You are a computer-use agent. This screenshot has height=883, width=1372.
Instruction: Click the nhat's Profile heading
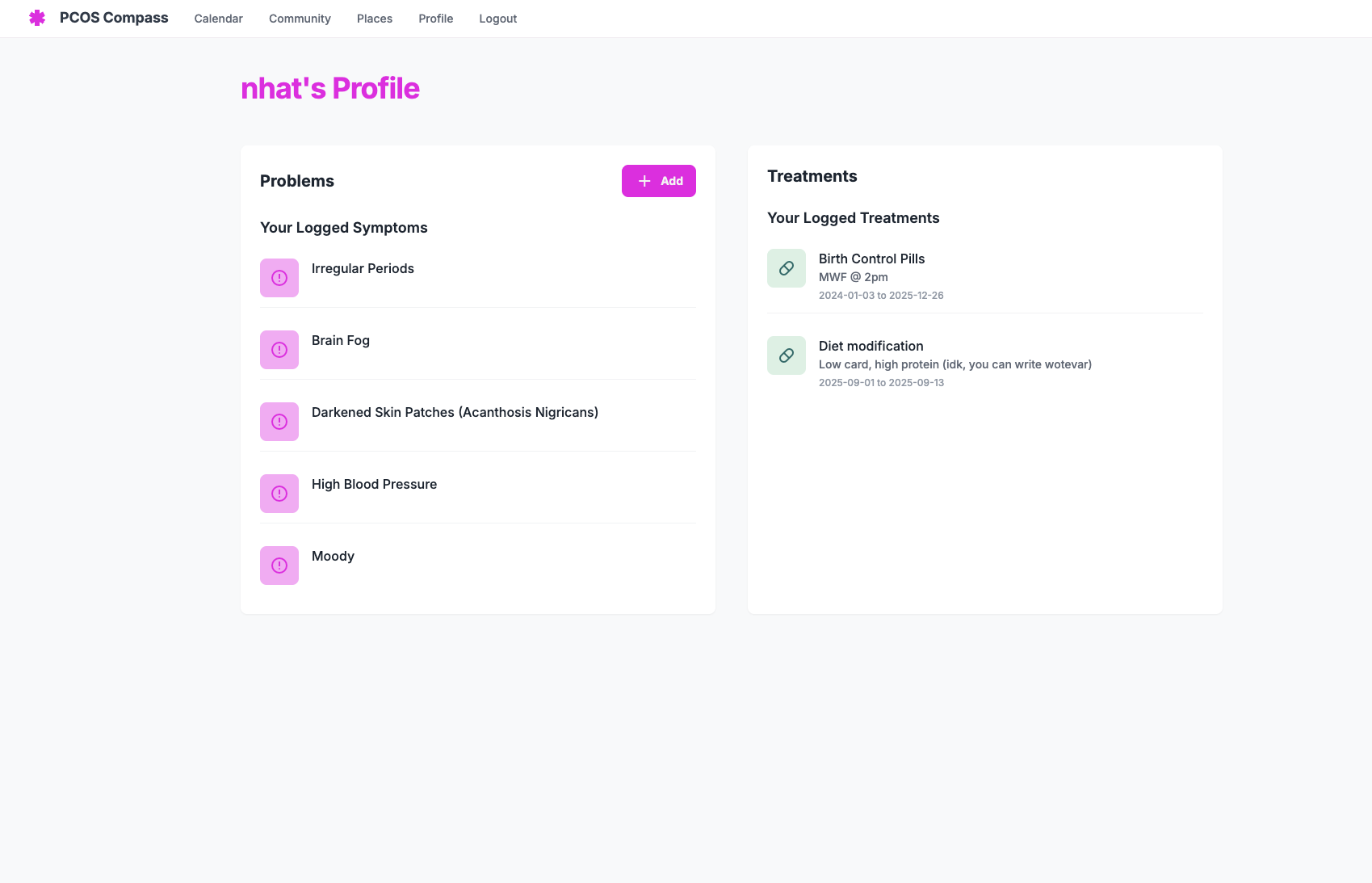(x=329, y=88)
